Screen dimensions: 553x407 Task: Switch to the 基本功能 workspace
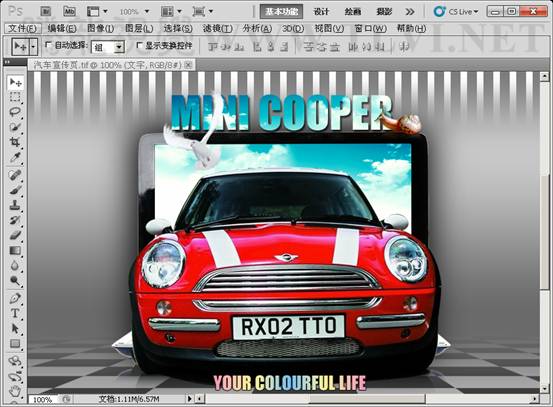click(x=282, y=12)
